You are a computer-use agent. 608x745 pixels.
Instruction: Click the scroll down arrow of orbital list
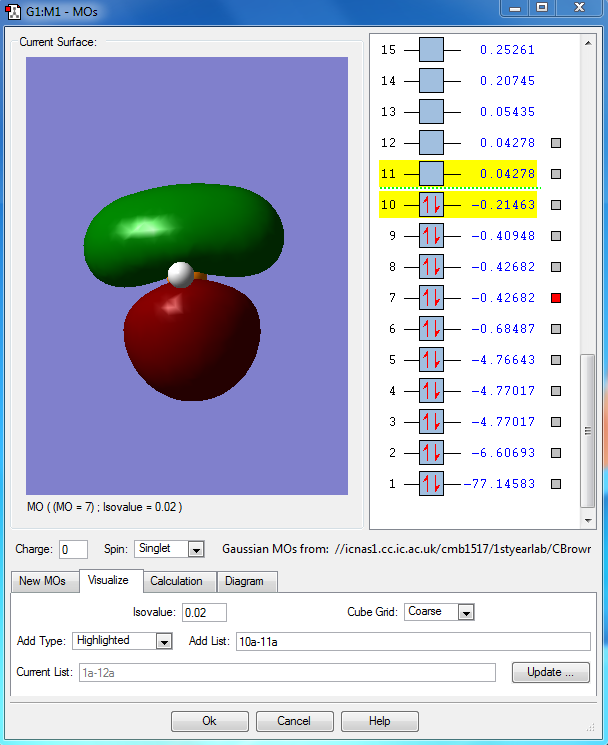588,521
